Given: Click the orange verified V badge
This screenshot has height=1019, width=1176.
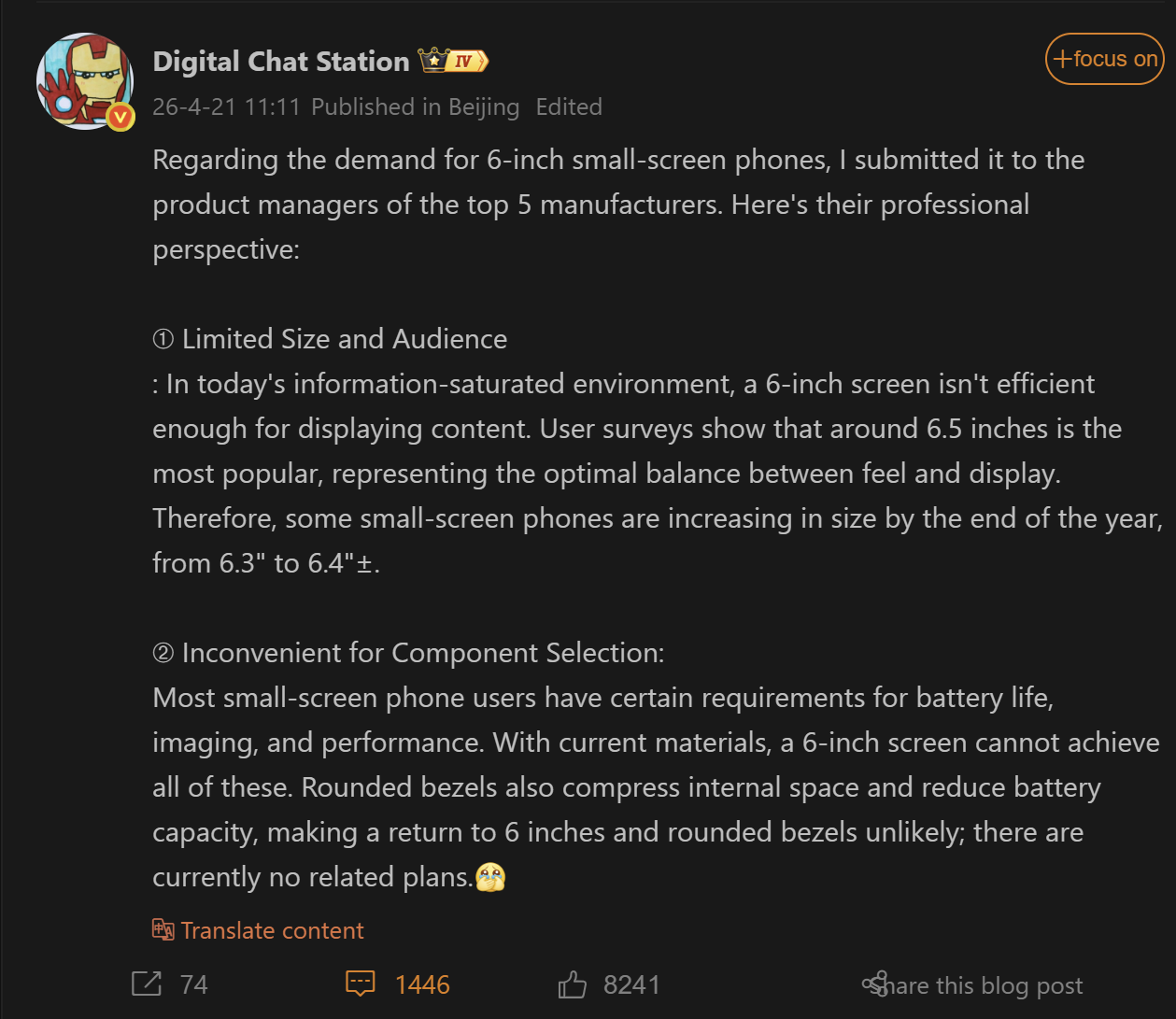Looking at the screenshot, I should (120, 117).
